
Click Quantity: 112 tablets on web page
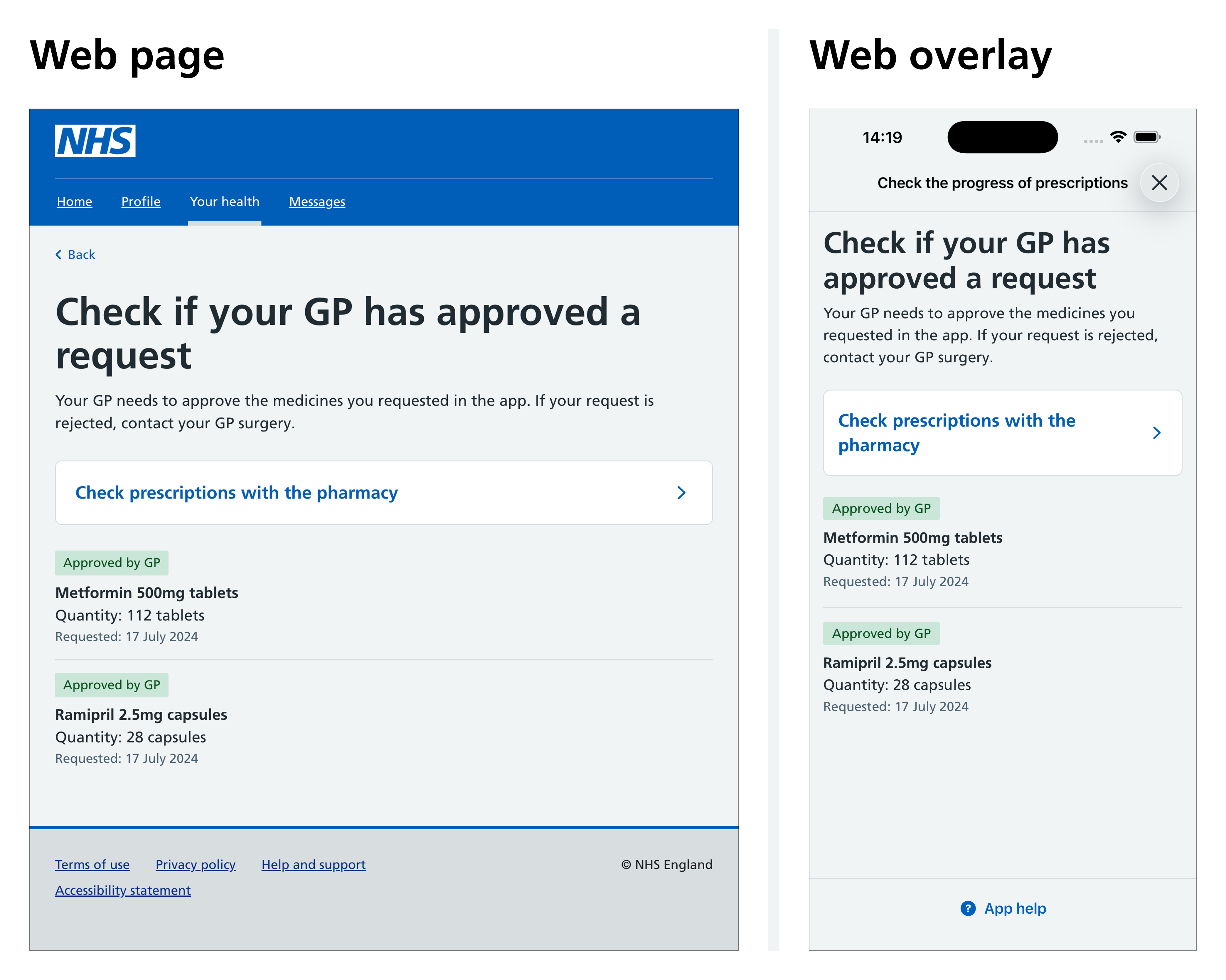pos(130,615)
